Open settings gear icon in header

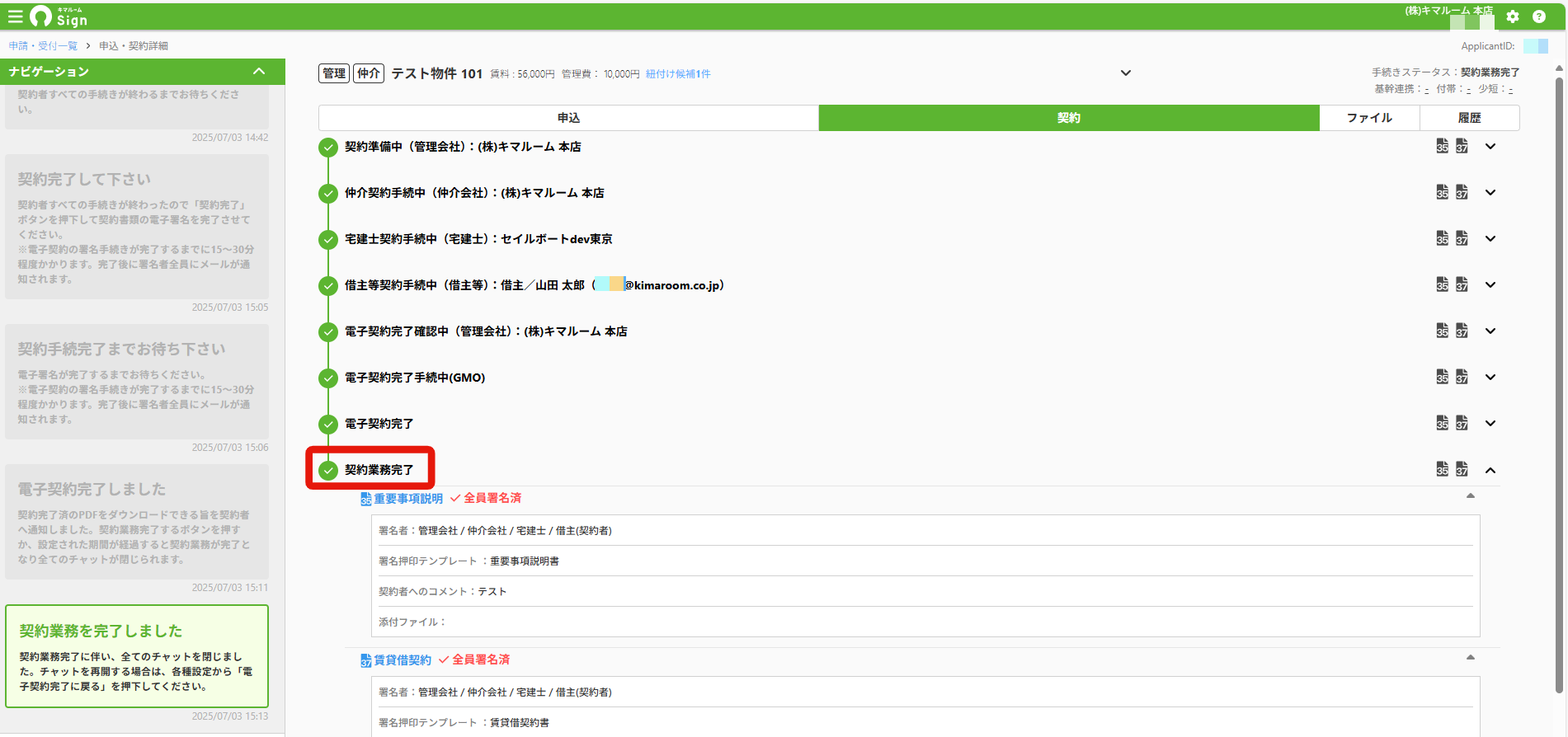1513,16
